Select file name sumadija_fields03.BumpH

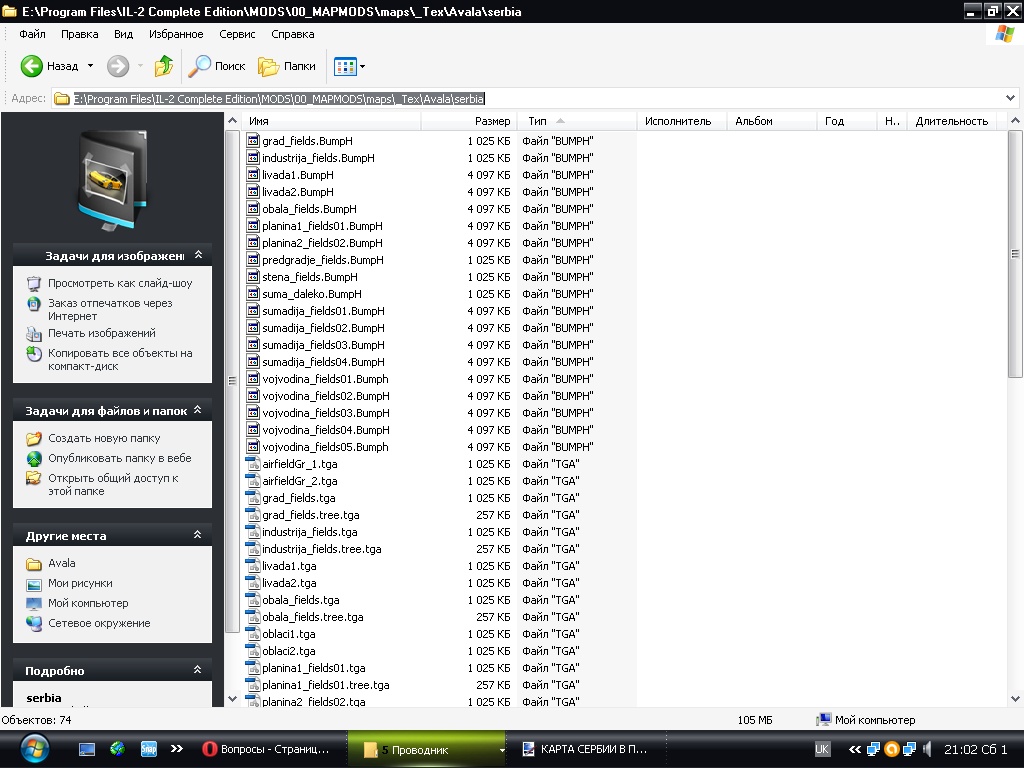point(323,345)
